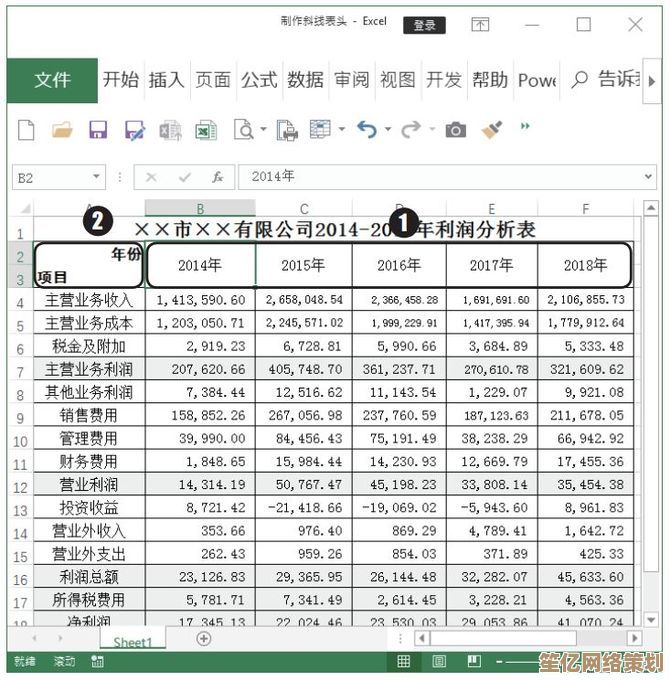Add a new sheet with plus button
Image resolution: width=670 pixels, height=681 pixels.
(204, 638)
